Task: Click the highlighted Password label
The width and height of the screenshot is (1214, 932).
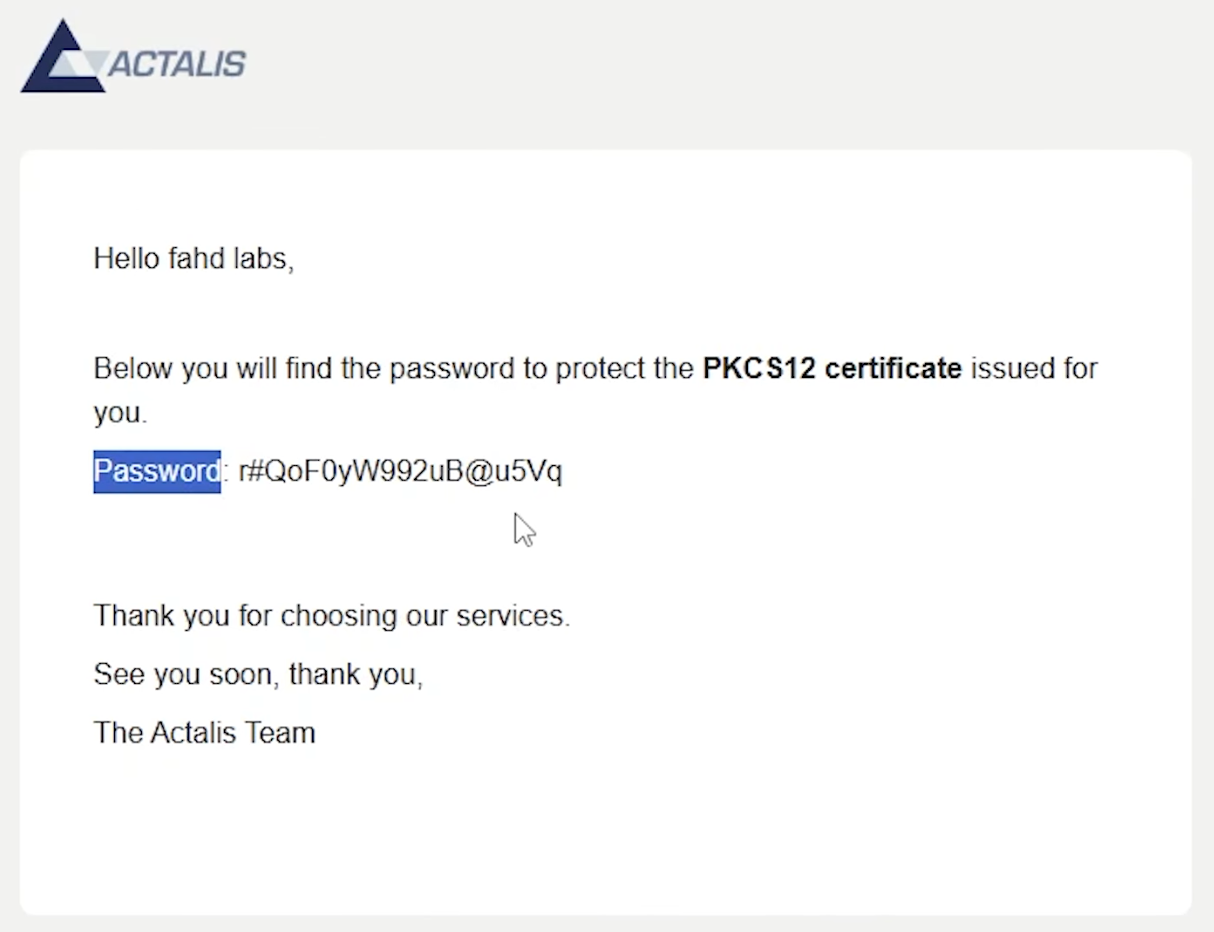Action: pyautogui.click(x=157, y=471)
